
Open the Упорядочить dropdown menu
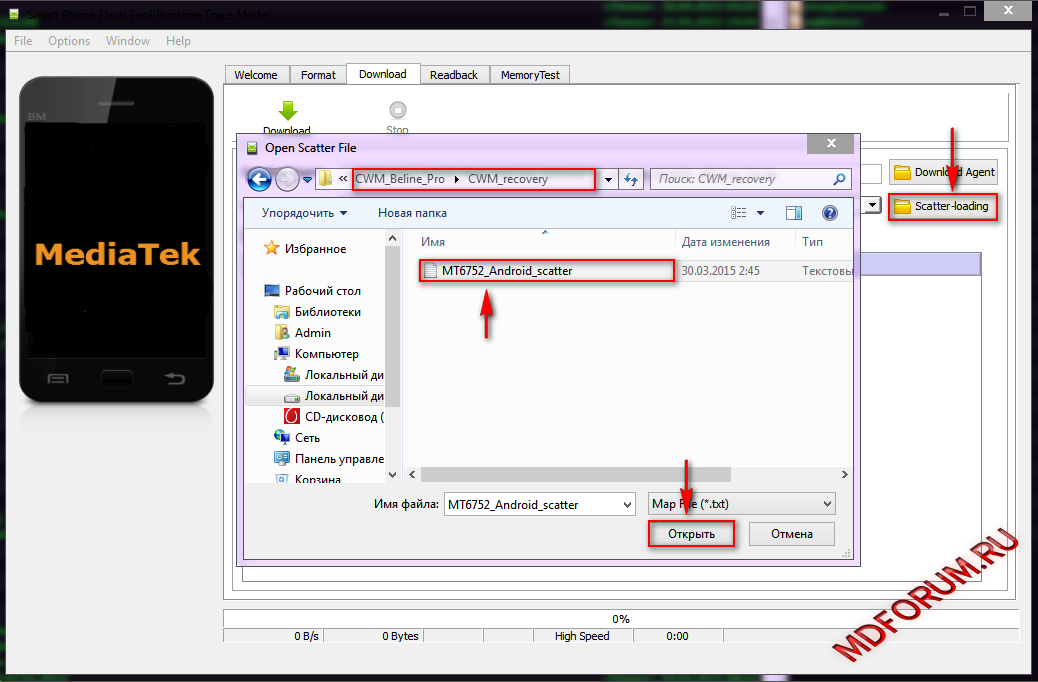click(x=304, y=213)
